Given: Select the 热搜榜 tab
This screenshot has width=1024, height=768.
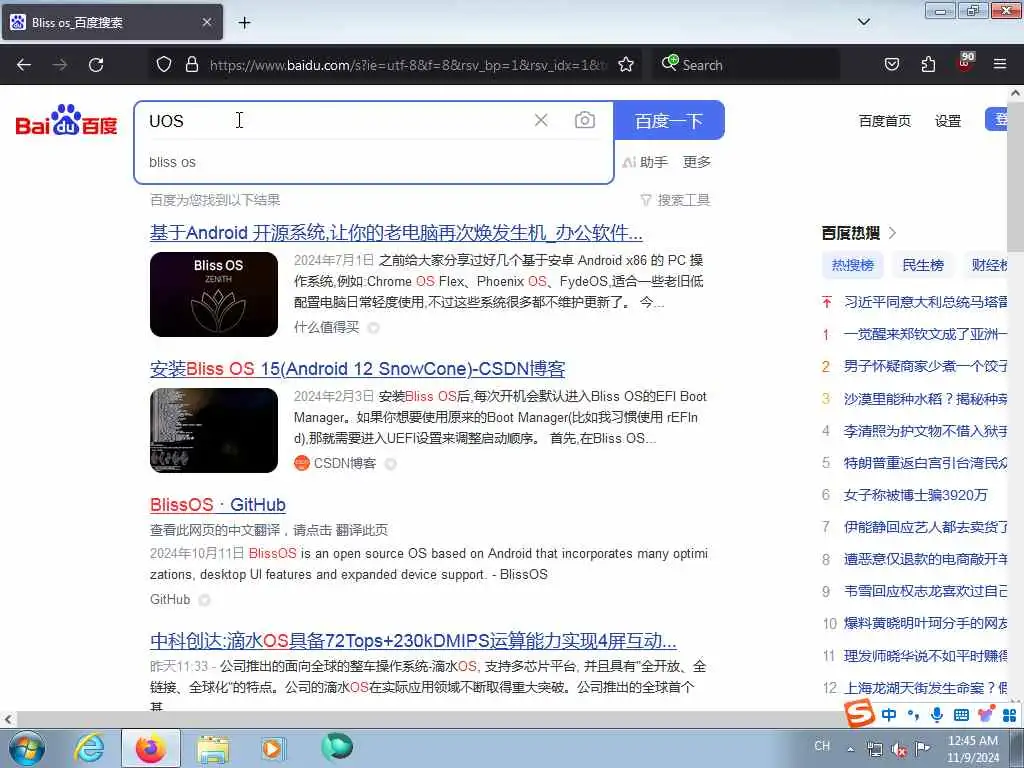Looking at the screenshot, I should pos(852,264).
